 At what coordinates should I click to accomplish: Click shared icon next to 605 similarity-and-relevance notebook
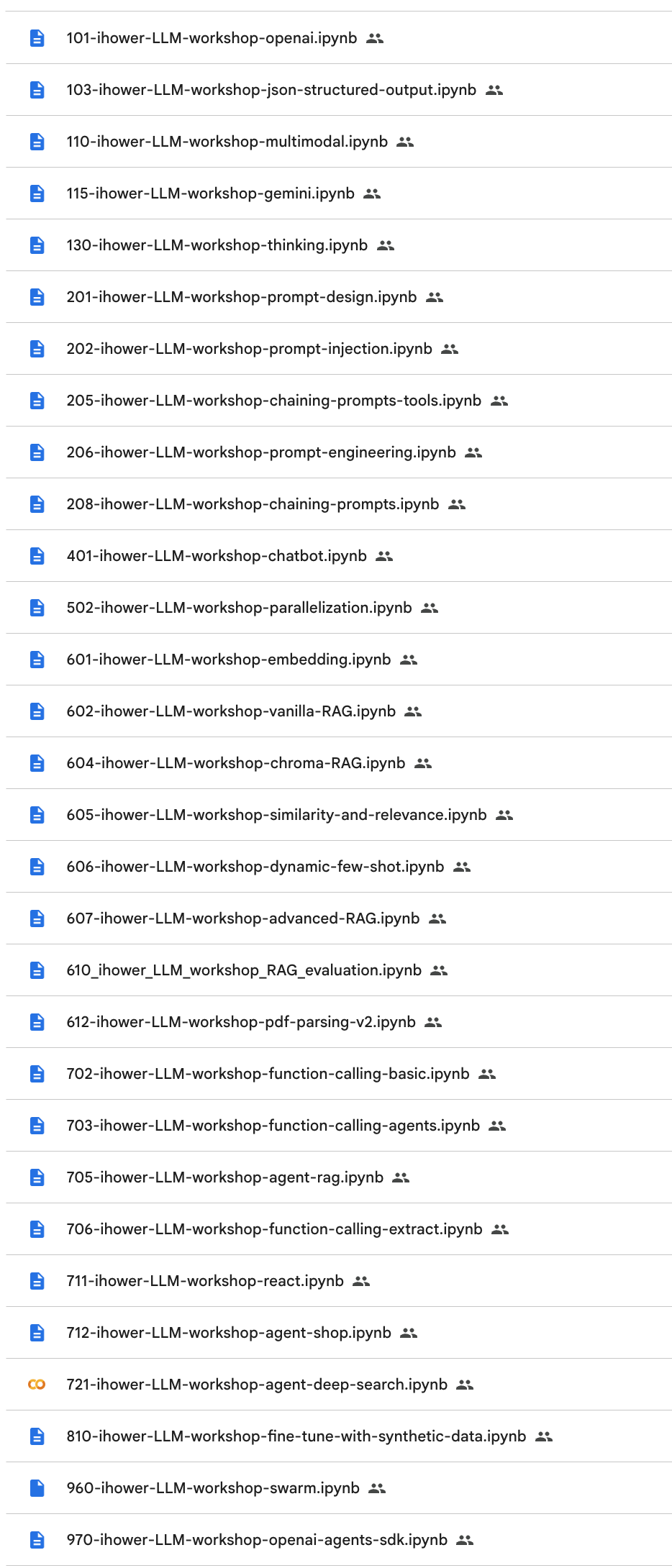pyautogui.click(x=504, y=815)
